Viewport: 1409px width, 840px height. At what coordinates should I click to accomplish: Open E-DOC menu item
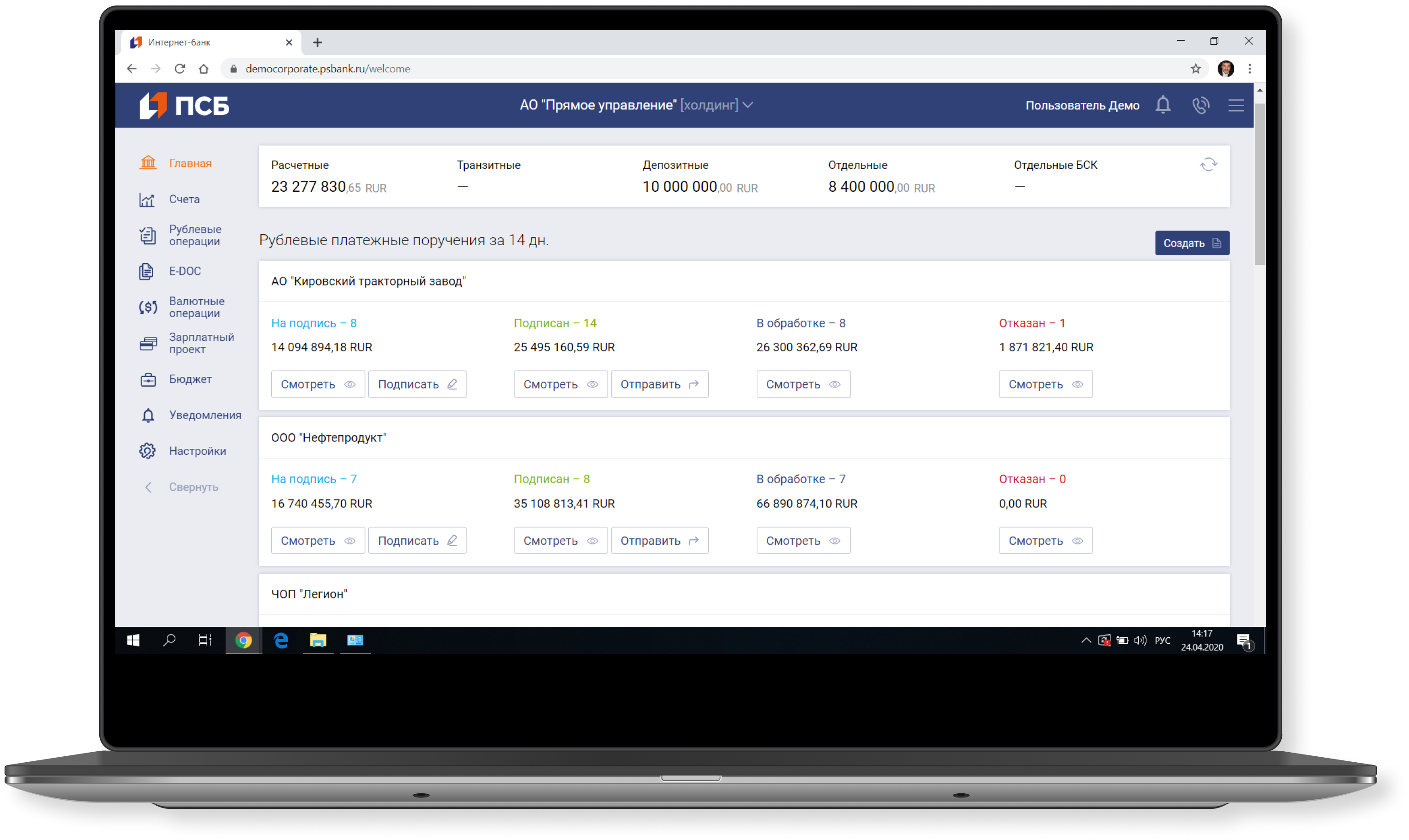[x=185, y=271]
